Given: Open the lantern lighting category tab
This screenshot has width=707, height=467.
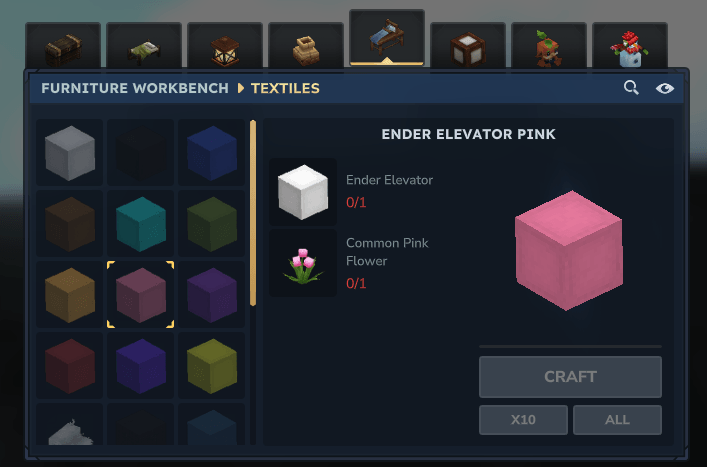Looking at the screenshot, I should [x=225, y=46].
